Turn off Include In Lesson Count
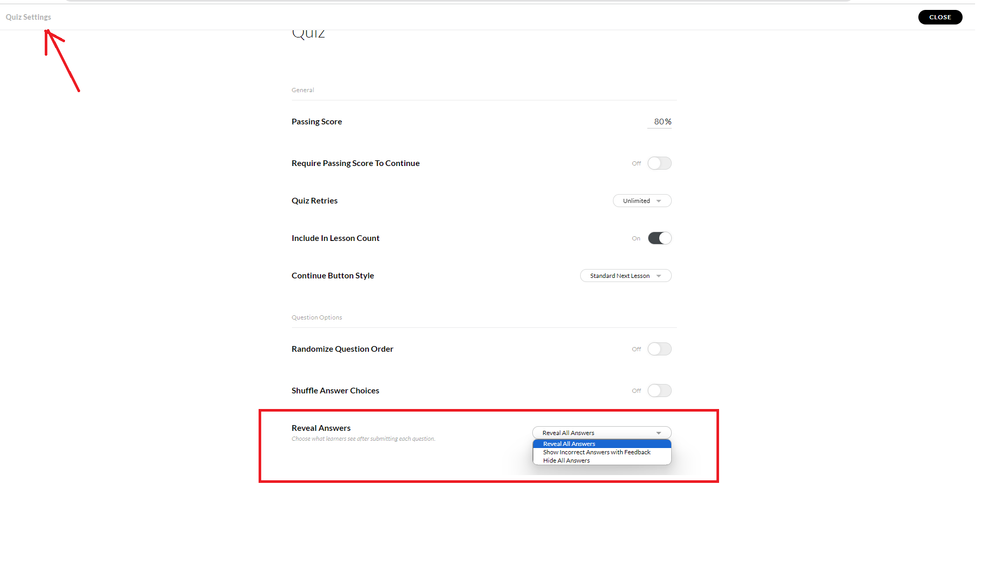This screenshot has height=562, width=999. pyautogui.click(x=659, y=238)
